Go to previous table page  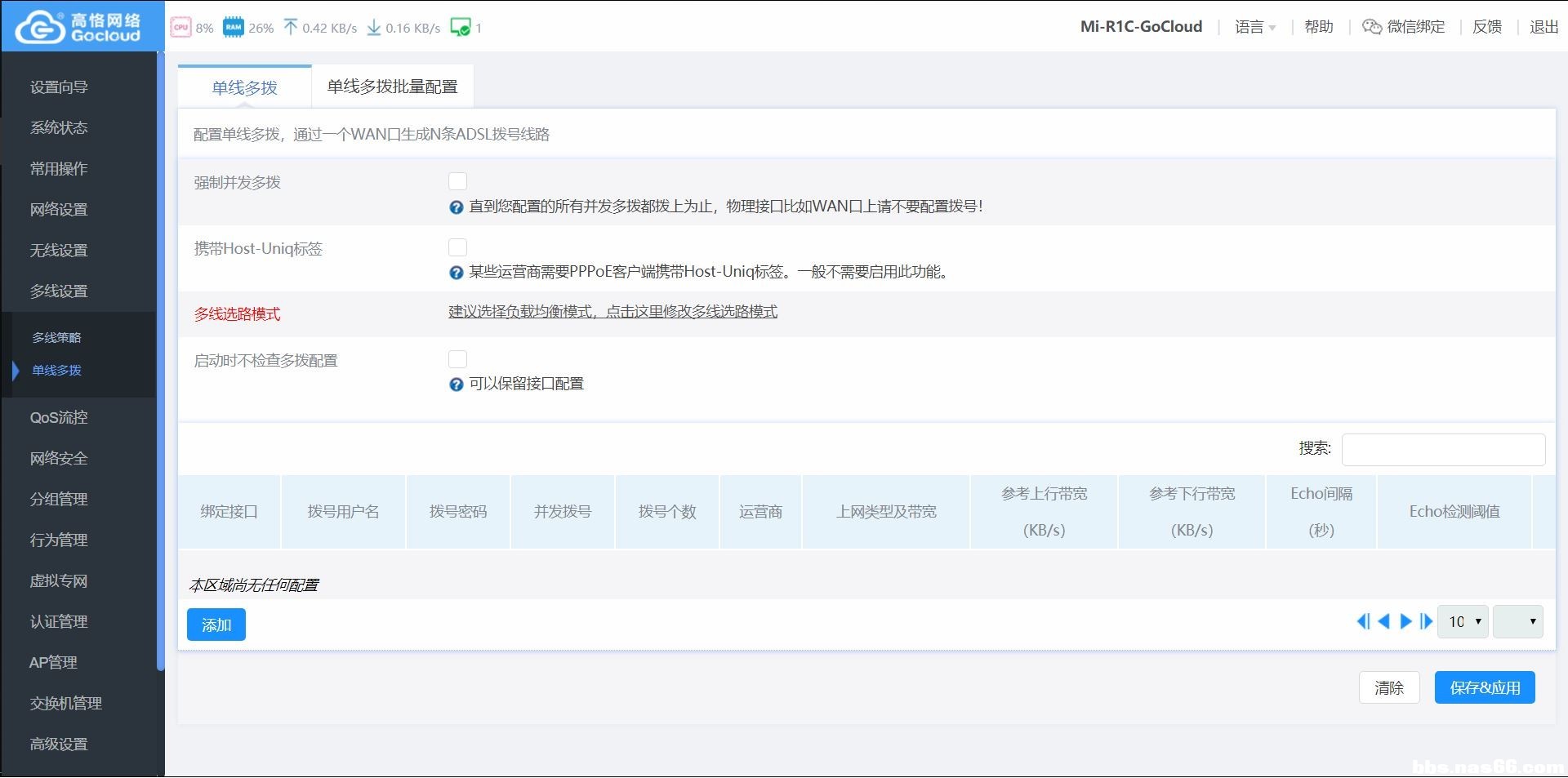click(x=1383, y=622)
